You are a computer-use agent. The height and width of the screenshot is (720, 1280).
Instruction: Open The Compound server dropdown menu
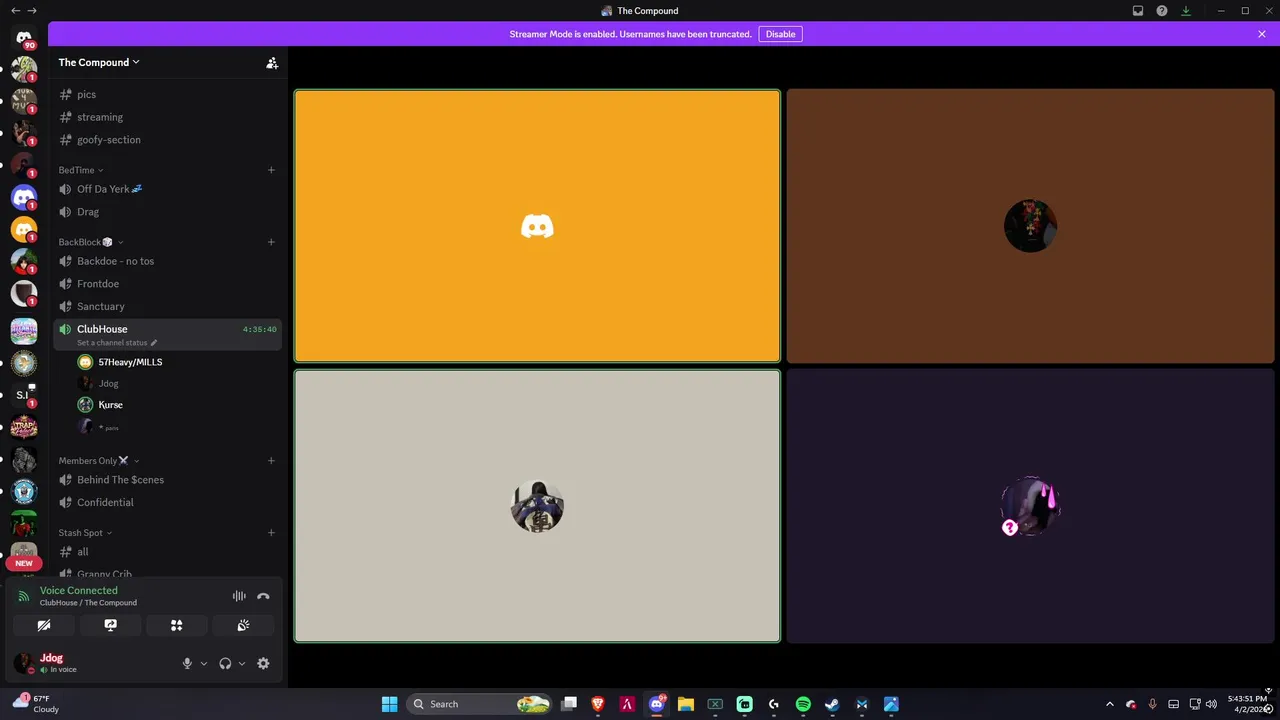coord(99,62)
